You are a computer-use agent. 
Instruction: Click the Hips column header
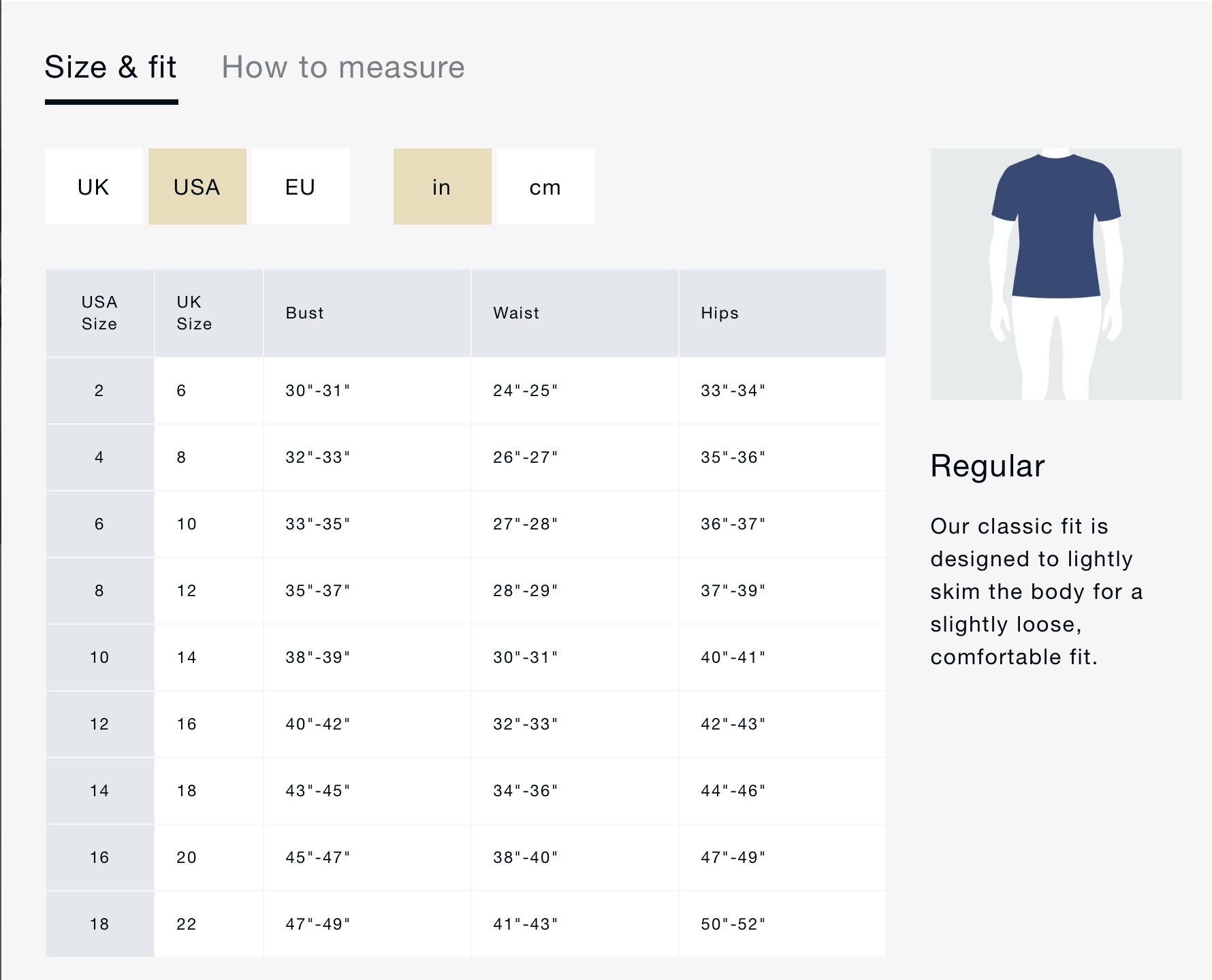coord(720,313)
